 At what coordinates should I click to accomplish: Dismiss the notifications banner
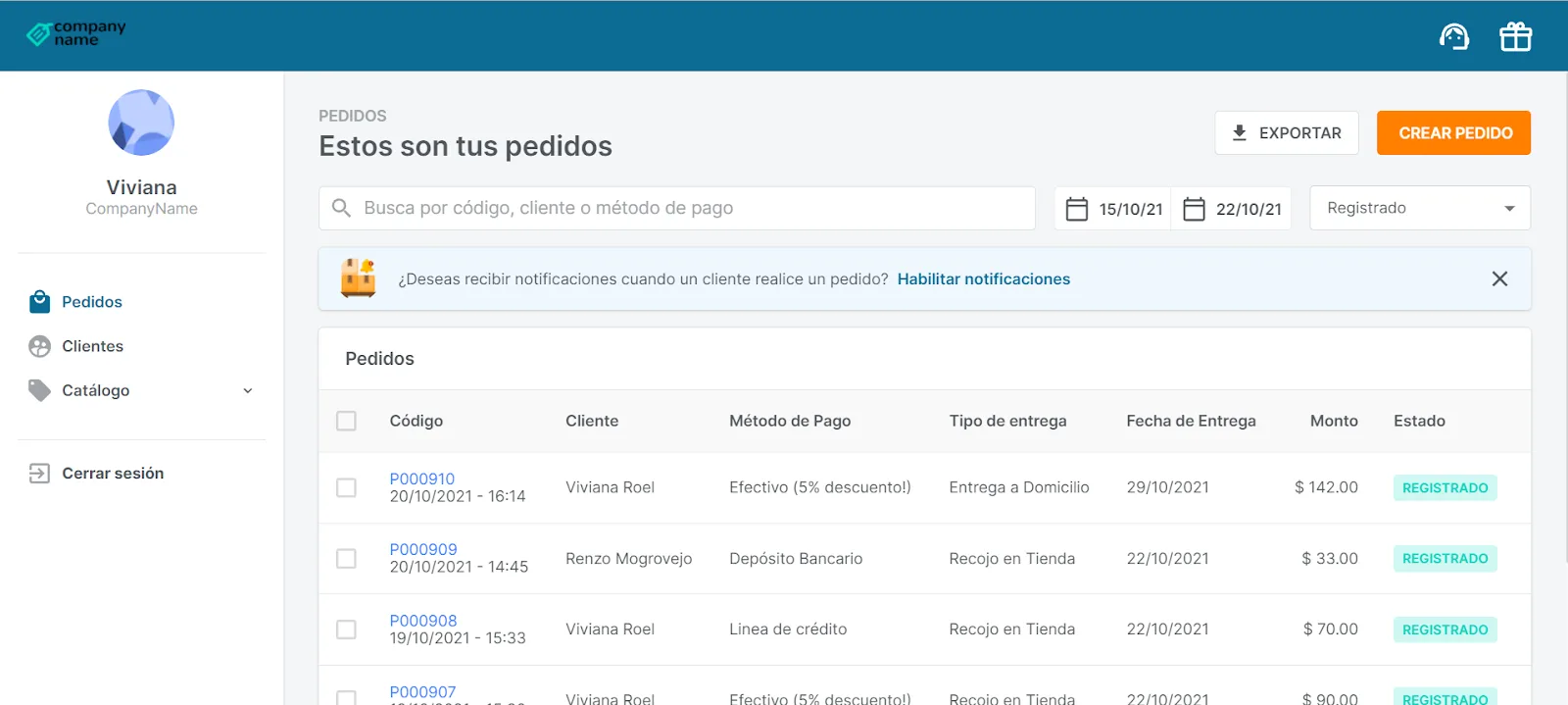coord(1499,279)
